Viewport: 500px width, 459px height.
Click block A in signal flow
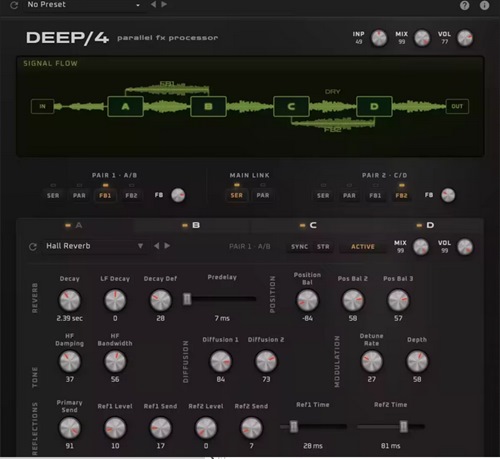125,106
